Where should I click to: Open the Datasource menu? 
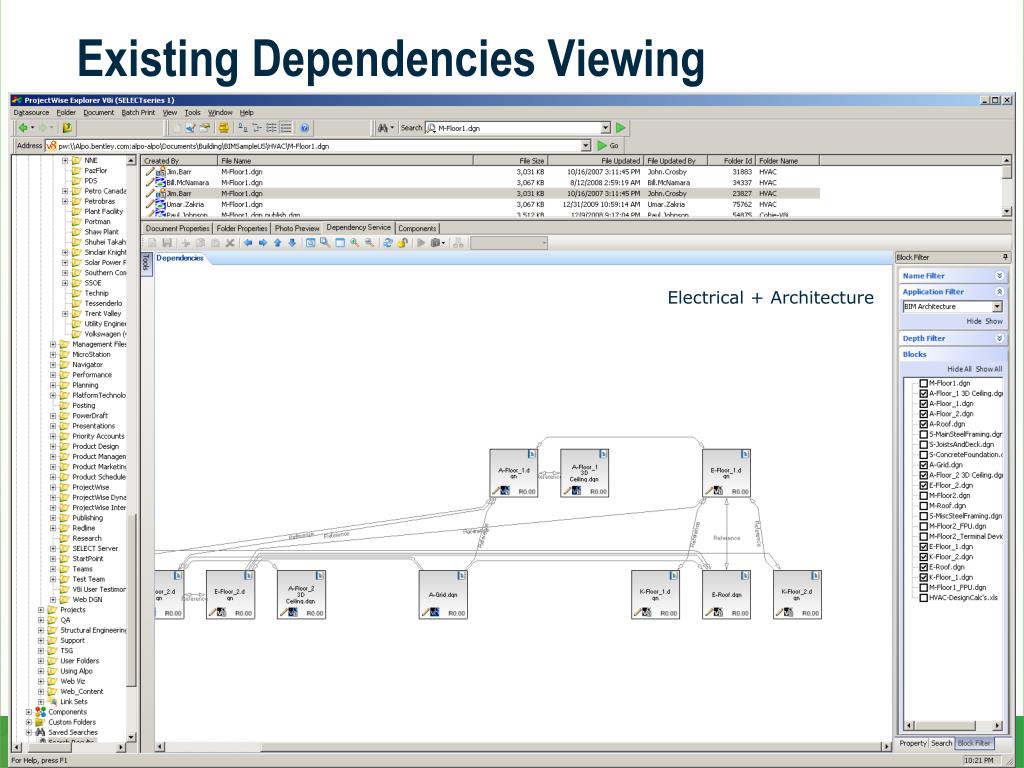pos(31,112)
